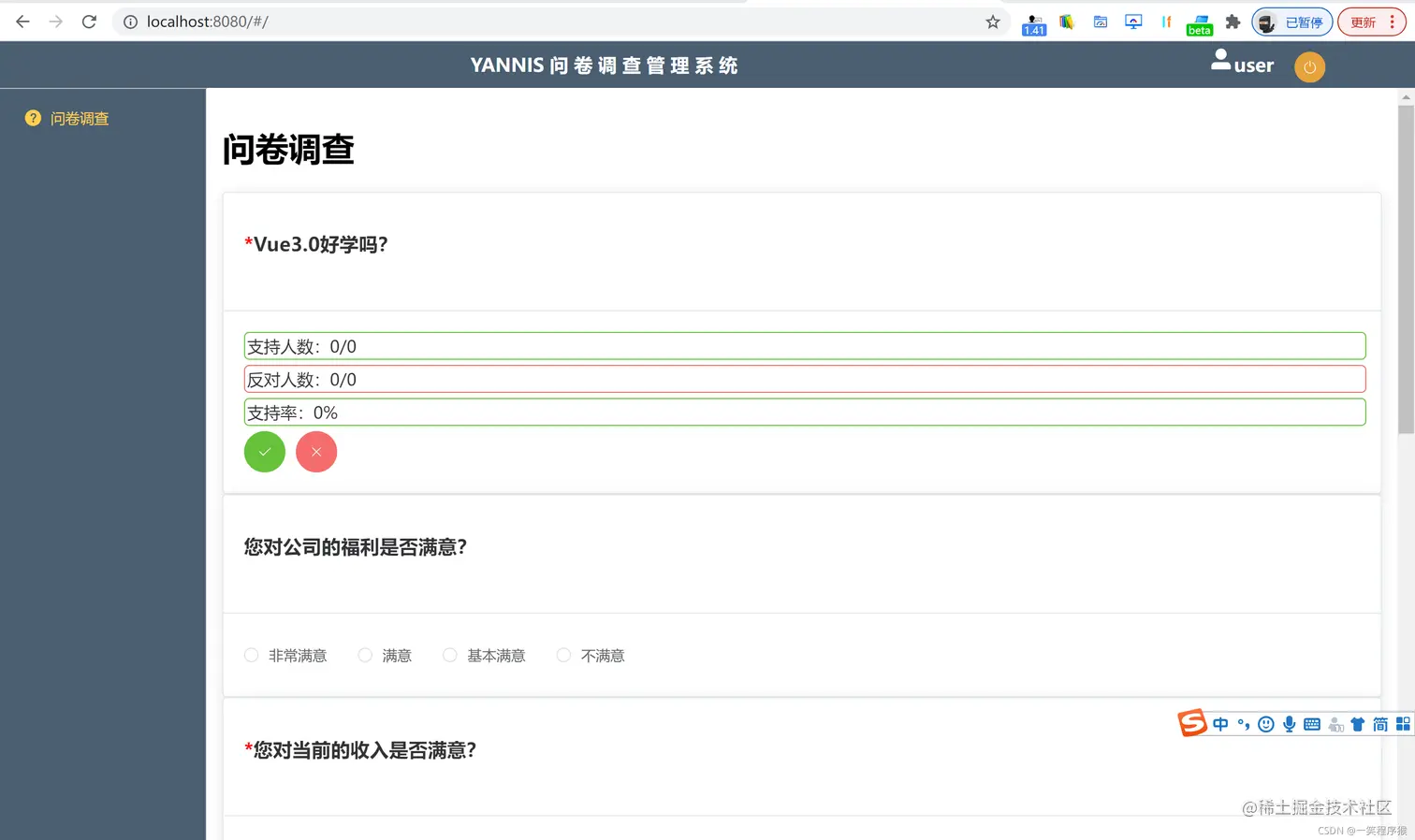
Task: Click the question mark icon beside 问卷调查
Action: pyautogui.click(x=33, y=119)
